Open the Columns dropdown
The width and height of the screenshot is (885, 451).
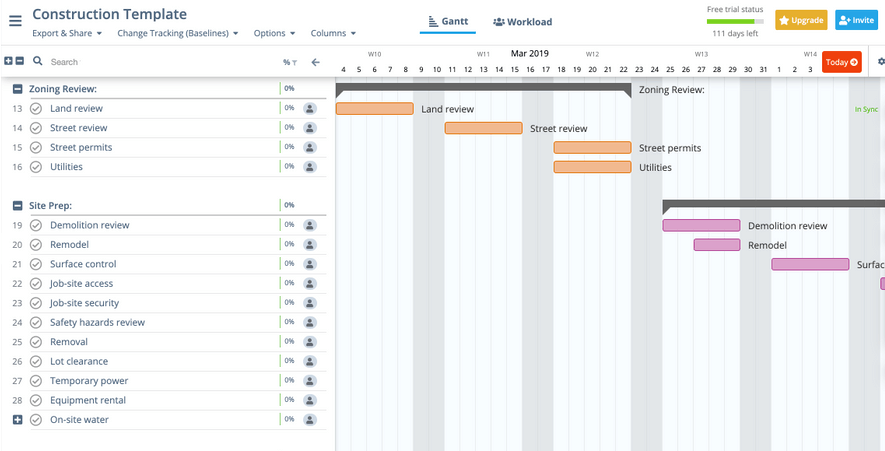[x=333, y=33]
